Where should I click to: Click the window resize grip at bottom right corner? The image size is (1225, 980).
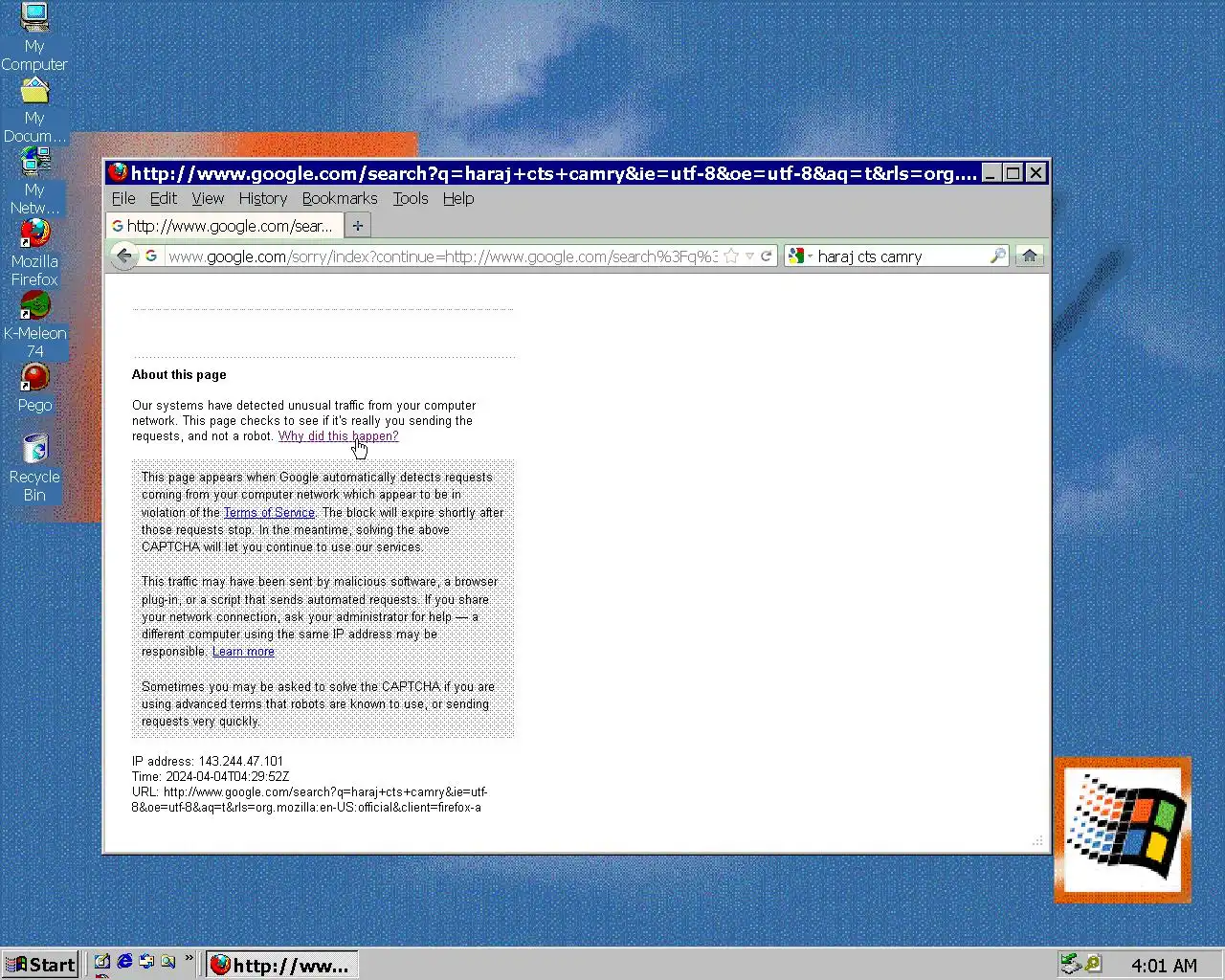pyautogui.click(x=1038, y=841)
